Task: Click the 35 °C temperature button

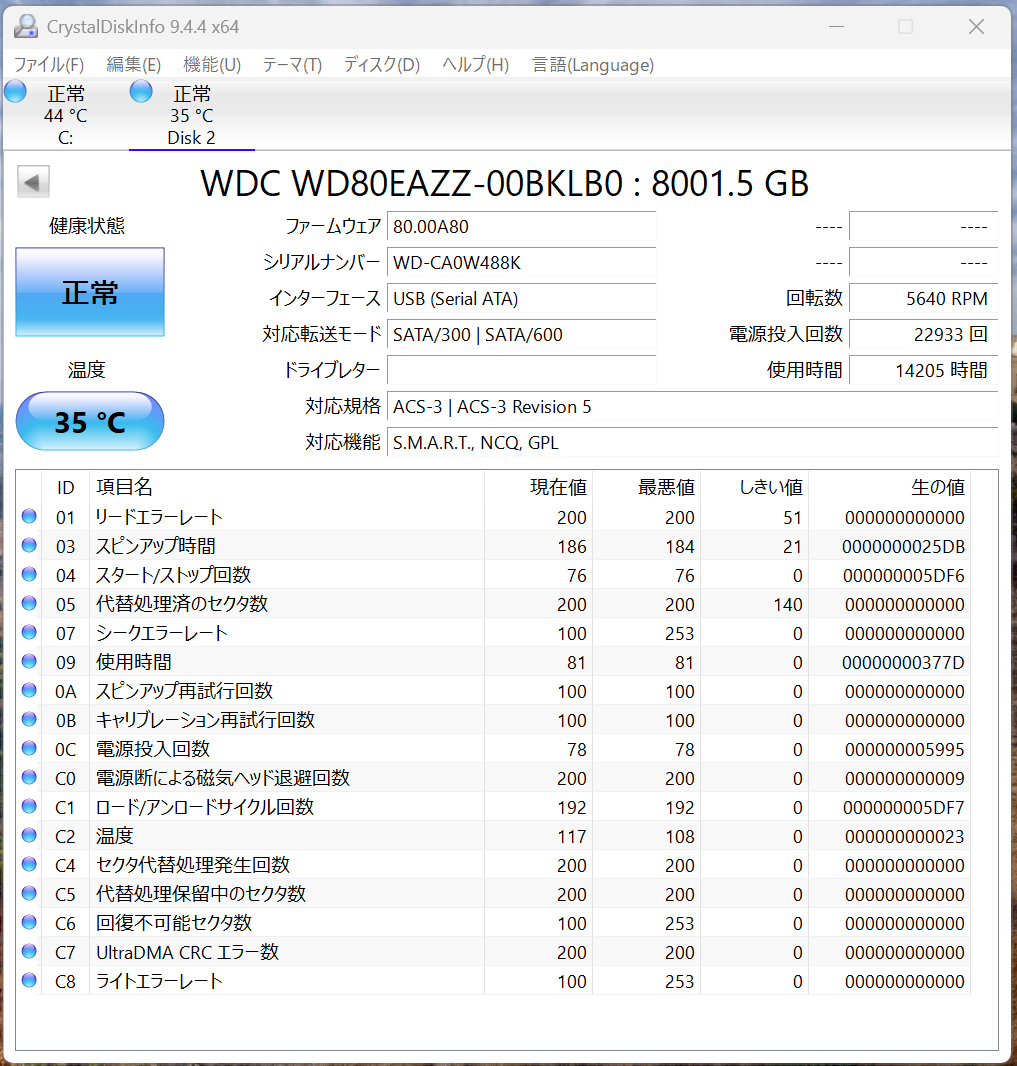Action: pyautogui.click(x=90, y=422)
